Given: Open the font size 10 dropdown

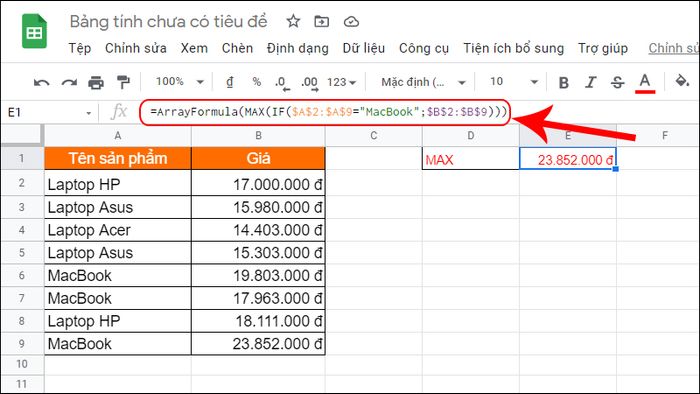Looking at the screenshot, I should 513,82.
